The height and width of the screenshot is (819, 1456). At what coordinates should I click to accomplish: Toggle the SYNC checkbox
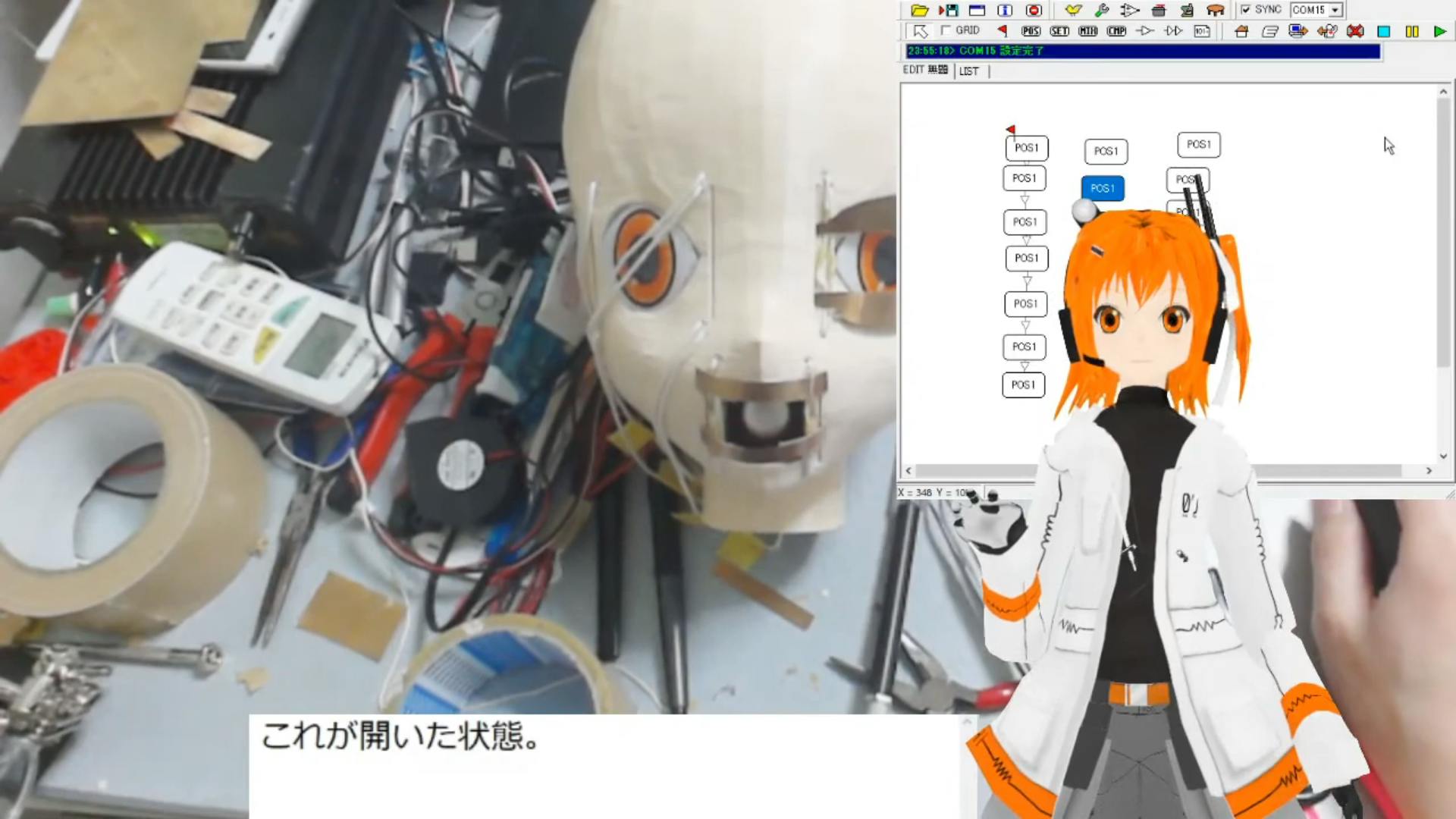click(x=1246, y=10)
